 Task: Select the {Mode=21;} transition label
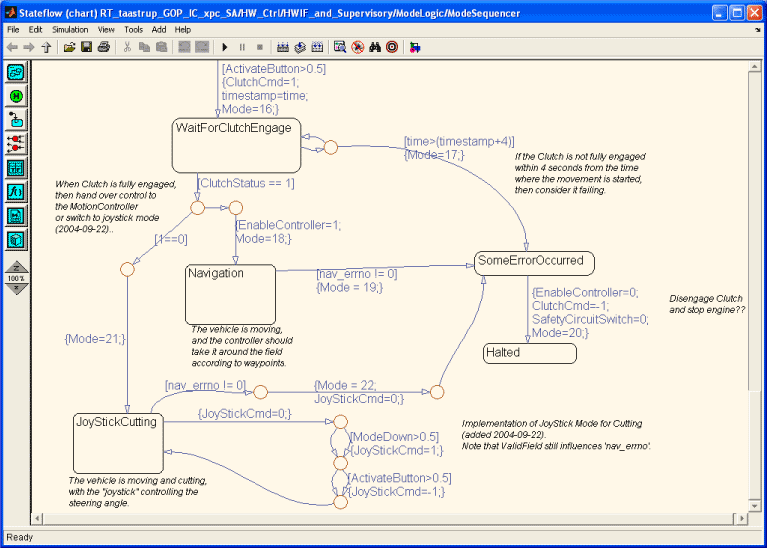coord(95,338)
